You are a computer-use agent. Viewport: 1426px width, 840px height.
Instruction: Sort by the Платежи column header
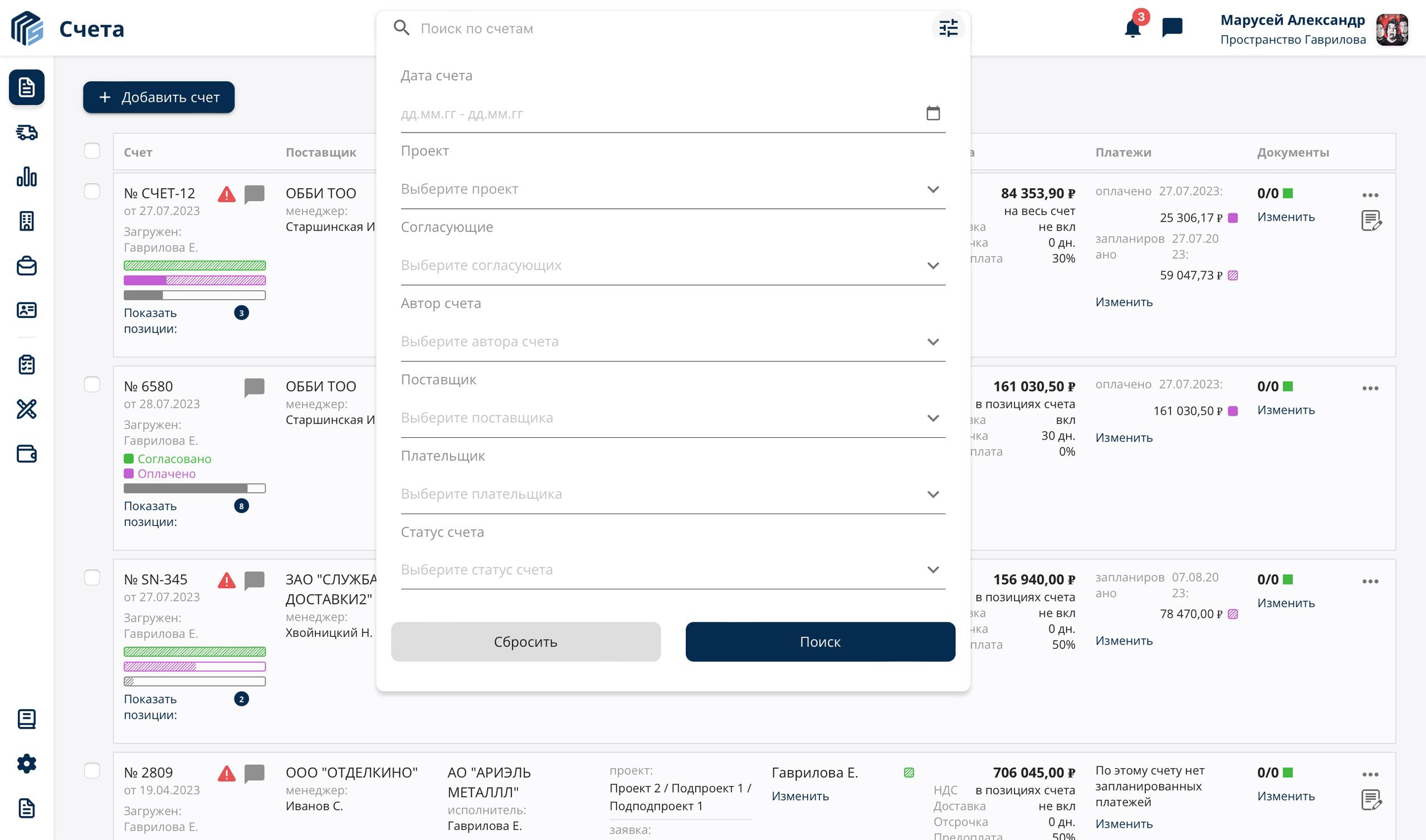pyautogui.click(x=1124, y=152)
